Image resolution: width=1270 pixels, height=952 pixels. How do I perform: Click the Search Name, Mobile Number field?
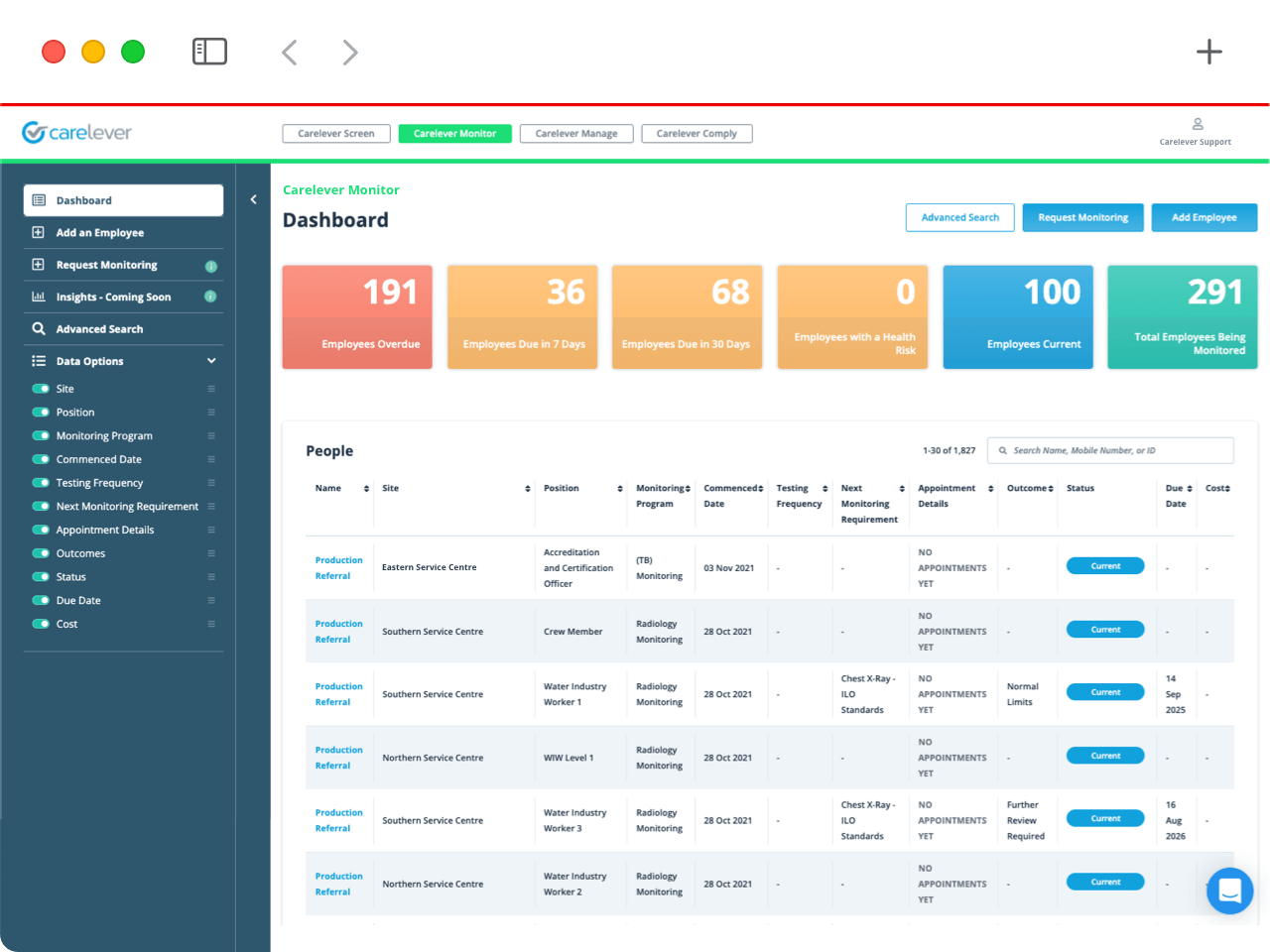click(x=1109, y=450)
